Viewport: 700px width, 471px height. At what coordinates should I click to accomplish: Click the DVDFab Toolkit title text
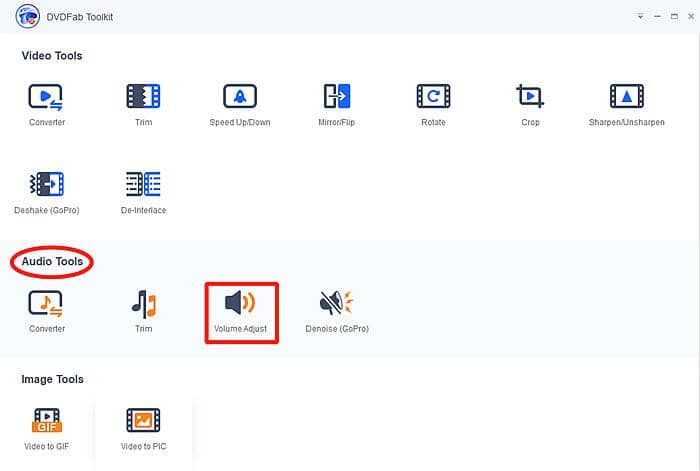tap(79, 17)
